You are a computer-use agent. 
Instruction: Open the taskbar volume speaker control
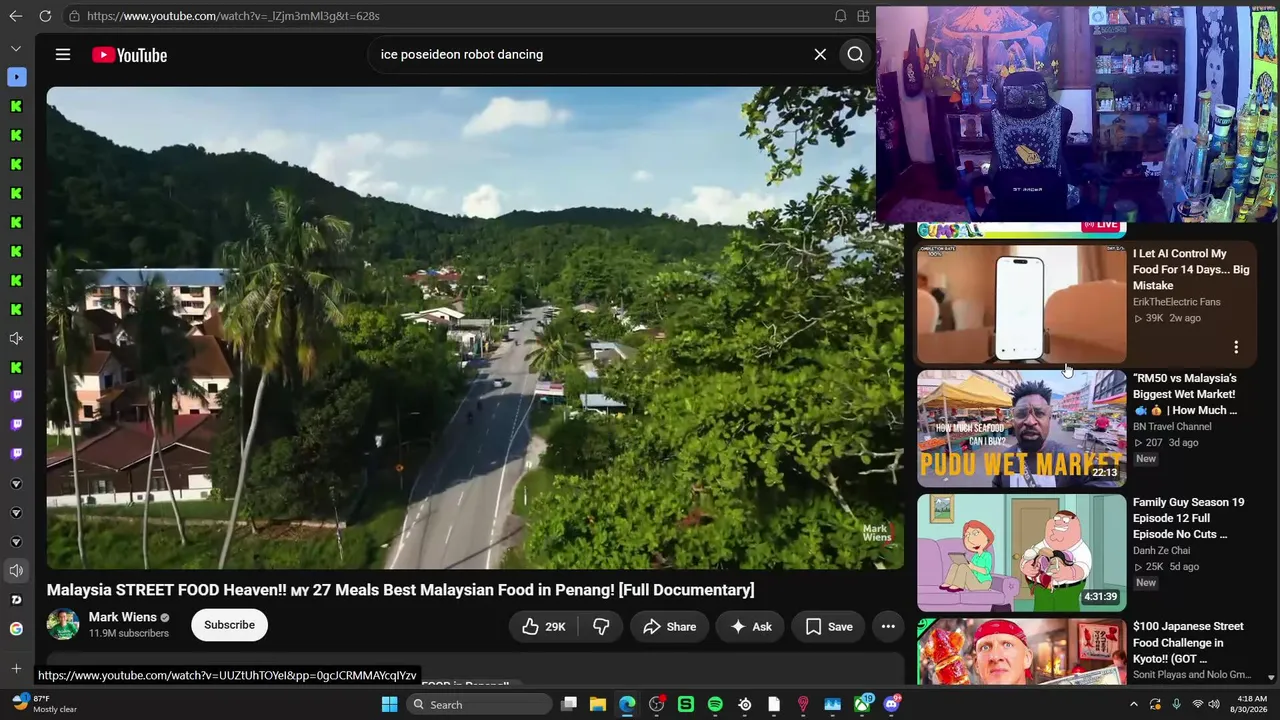1214,705
